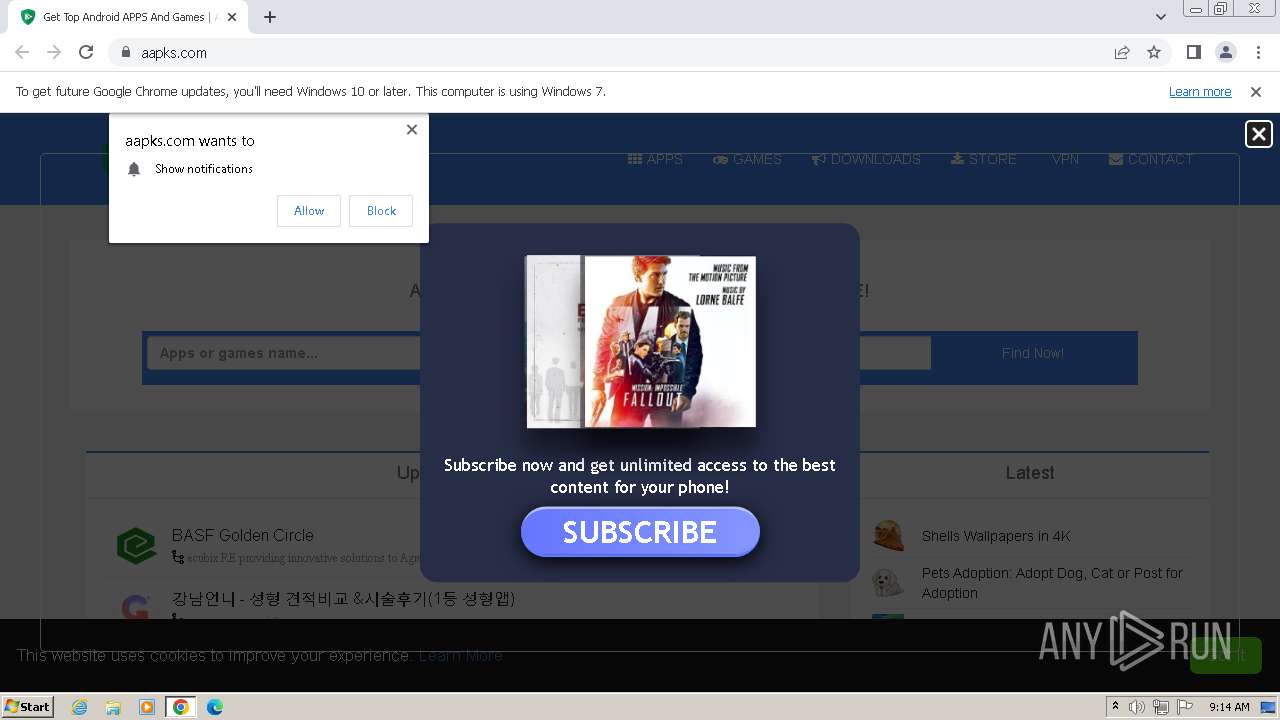Open the GAMES menu item
The height and width of the screenshot is (720, 1280).
click(x=747, y=159)
